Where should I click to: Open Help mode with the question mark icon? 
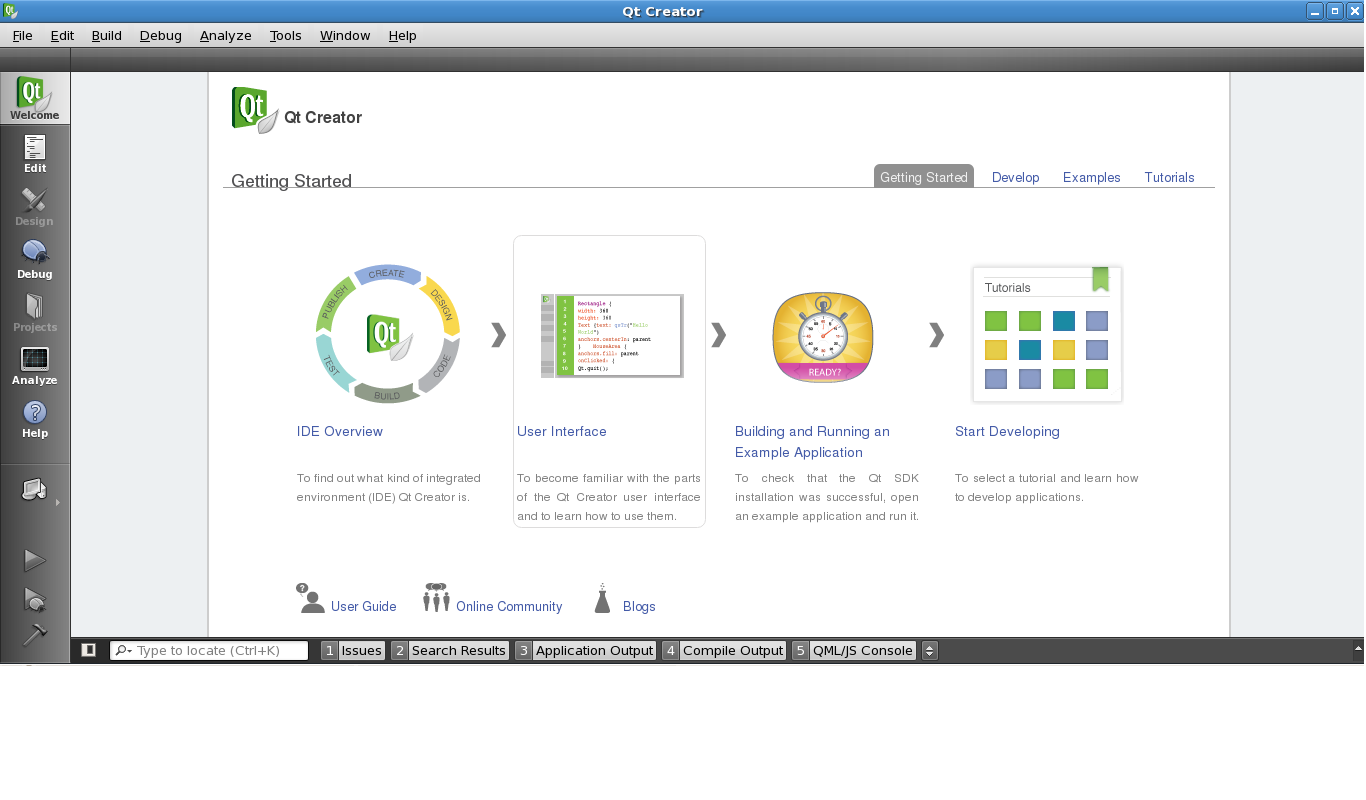point(35,418)
